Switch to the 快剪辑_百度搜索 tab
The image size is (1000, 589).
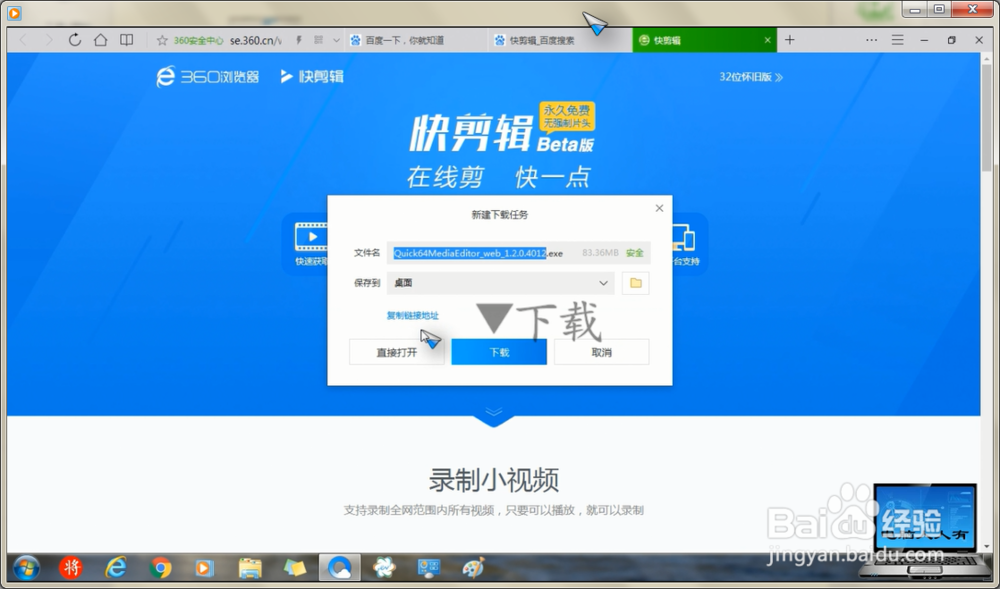560,40
